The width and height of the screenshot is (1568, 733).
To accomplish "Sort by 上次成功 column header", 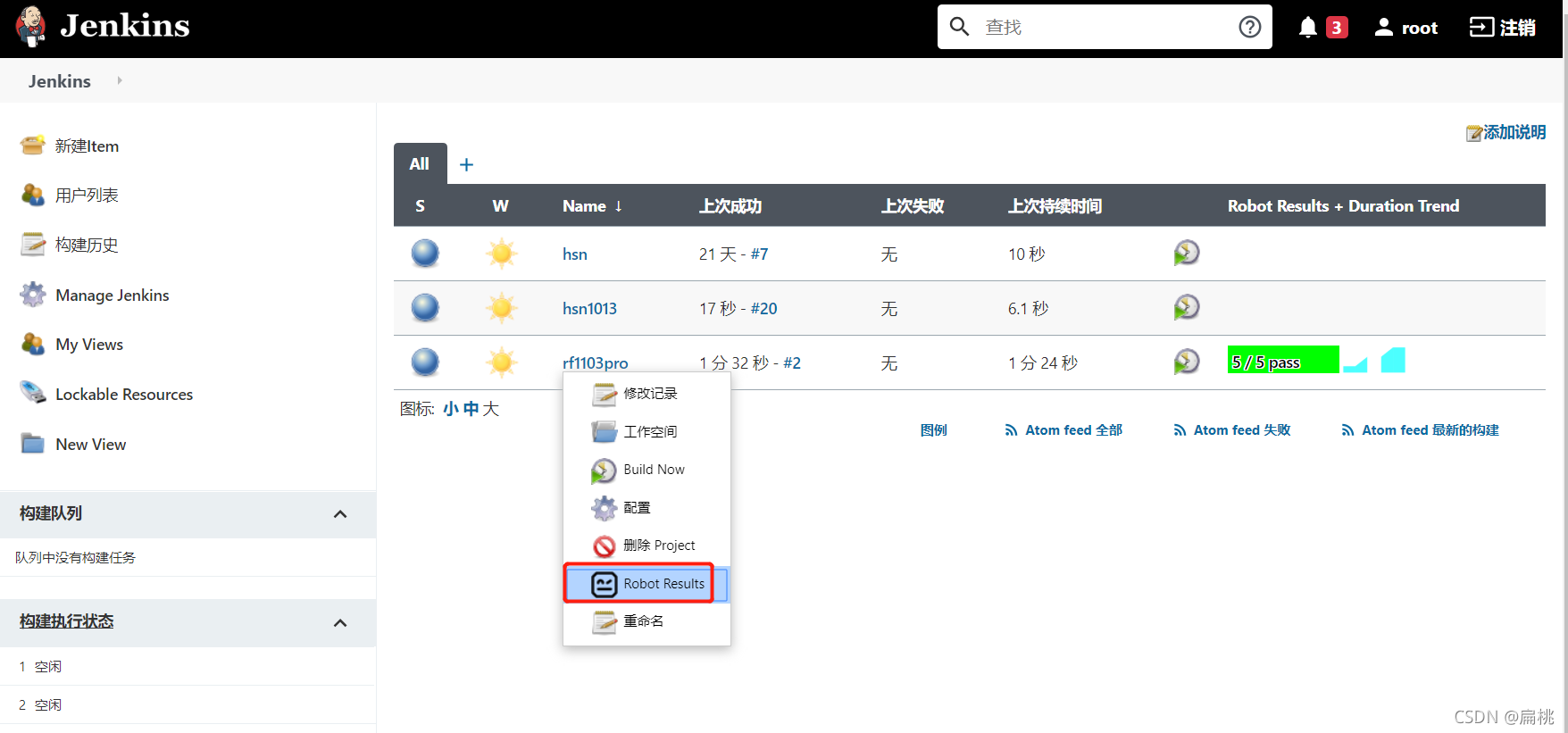I will [x=730, y=205].
